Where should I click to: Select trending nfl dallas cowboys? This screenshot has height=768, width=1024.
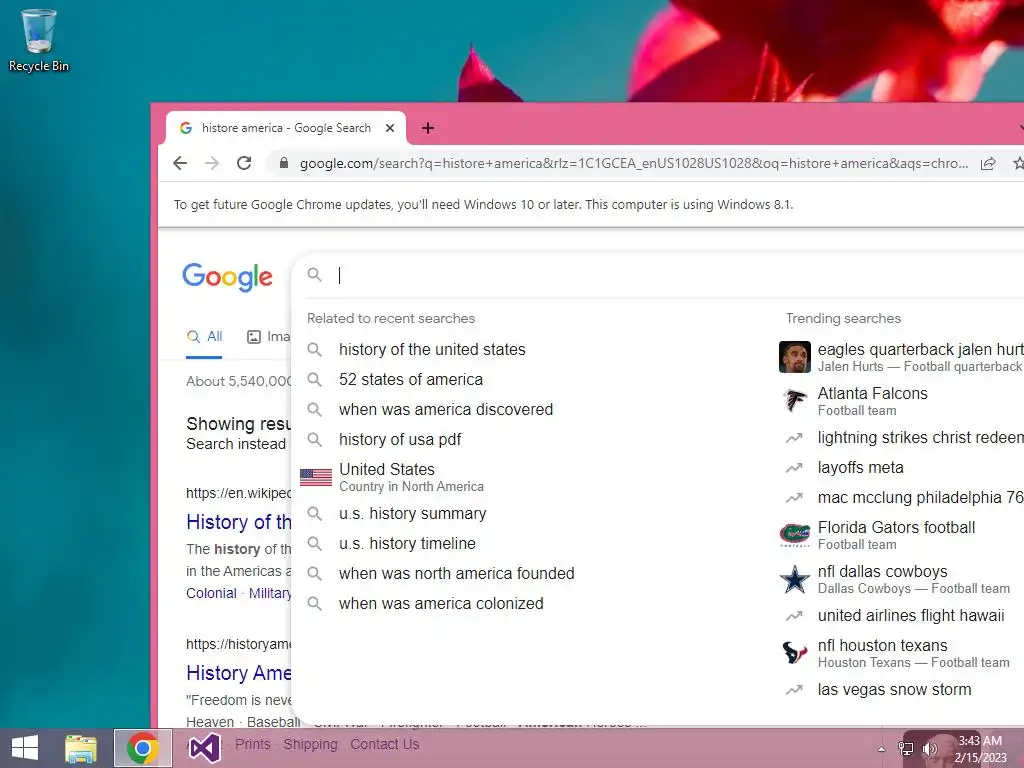[913, 579]
